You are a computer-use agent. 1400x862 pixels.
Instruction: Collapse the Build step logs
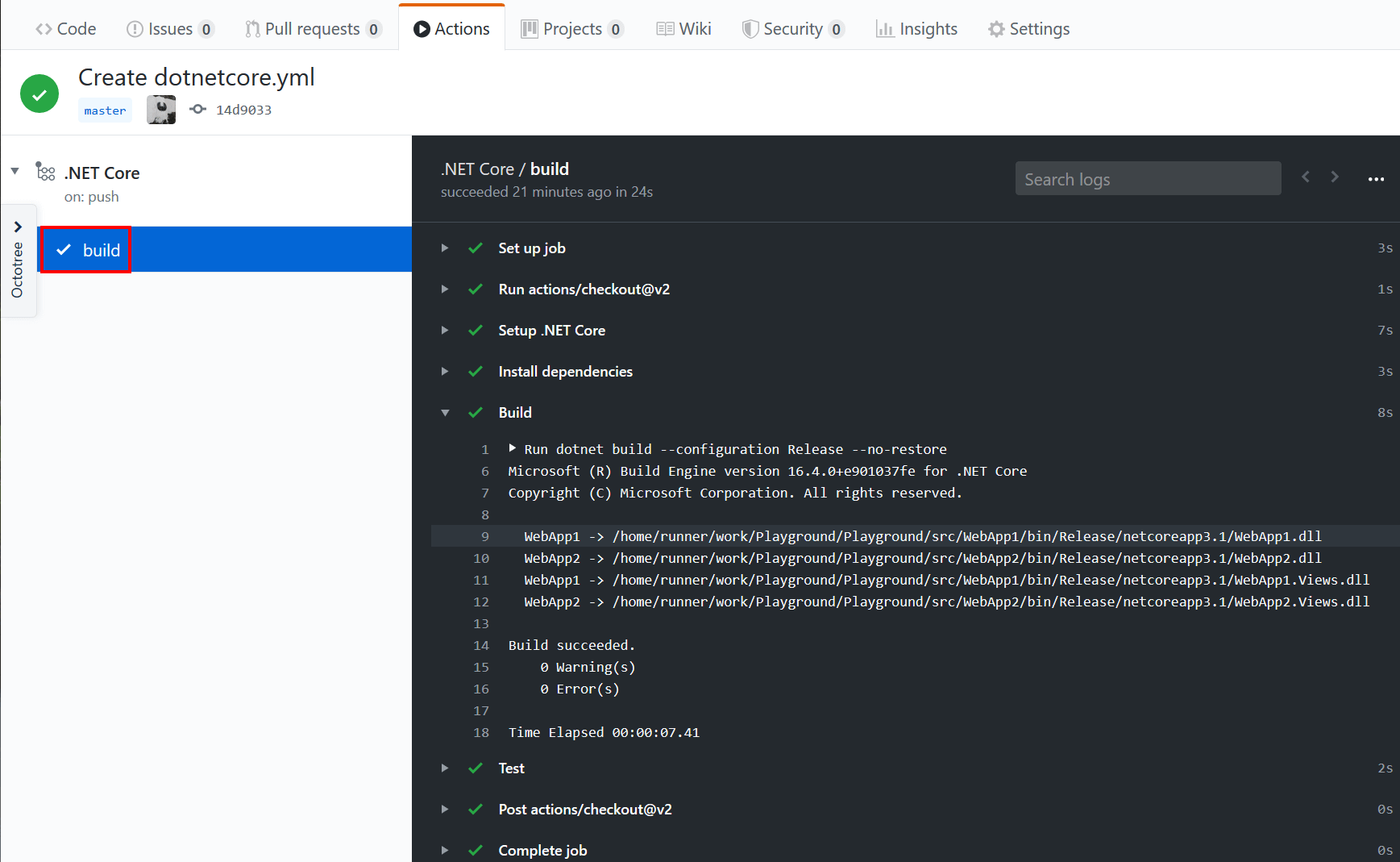point(445,412)
